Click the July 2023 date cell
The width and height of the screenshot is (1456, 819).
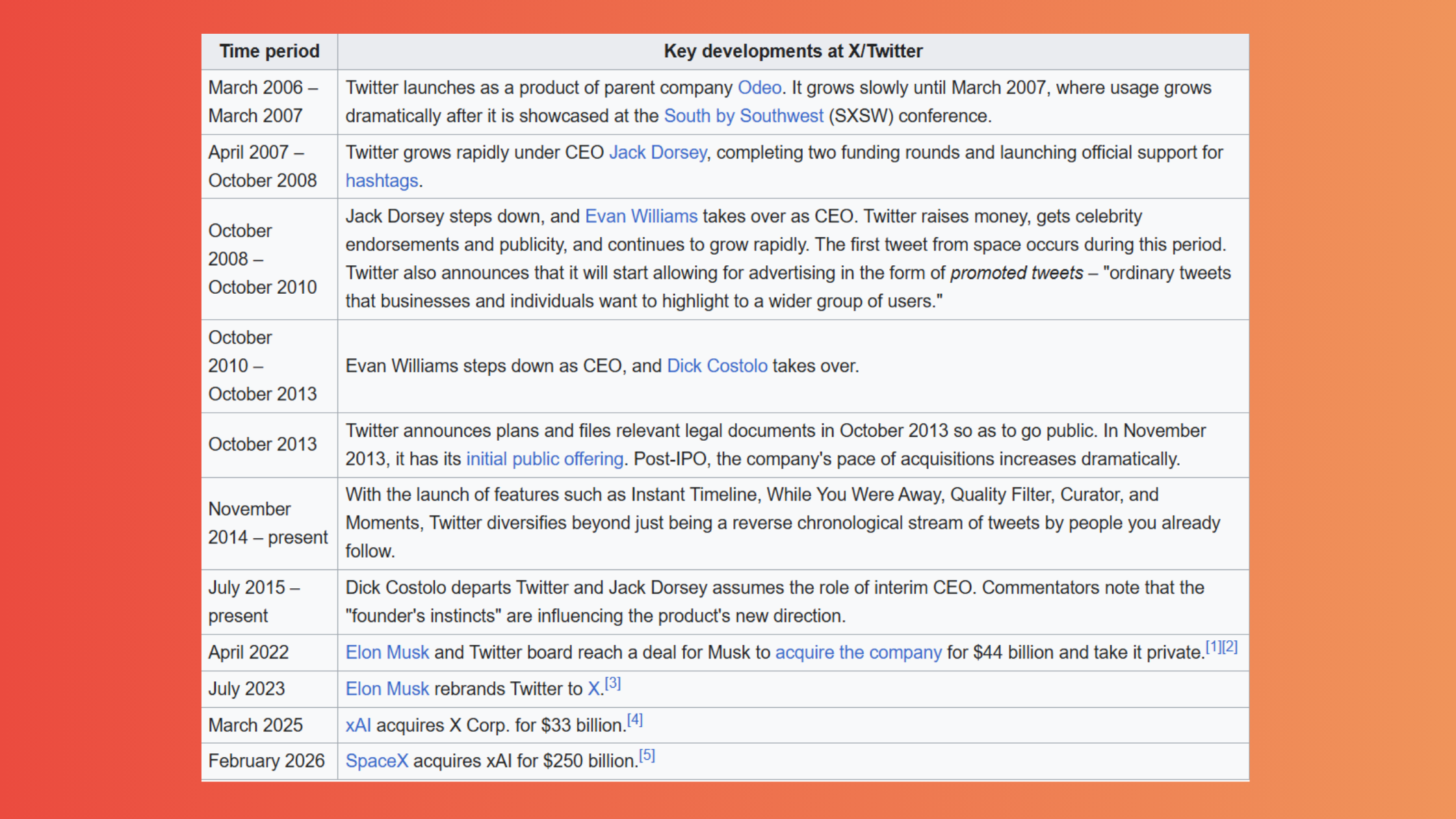(x=269, y=689)
